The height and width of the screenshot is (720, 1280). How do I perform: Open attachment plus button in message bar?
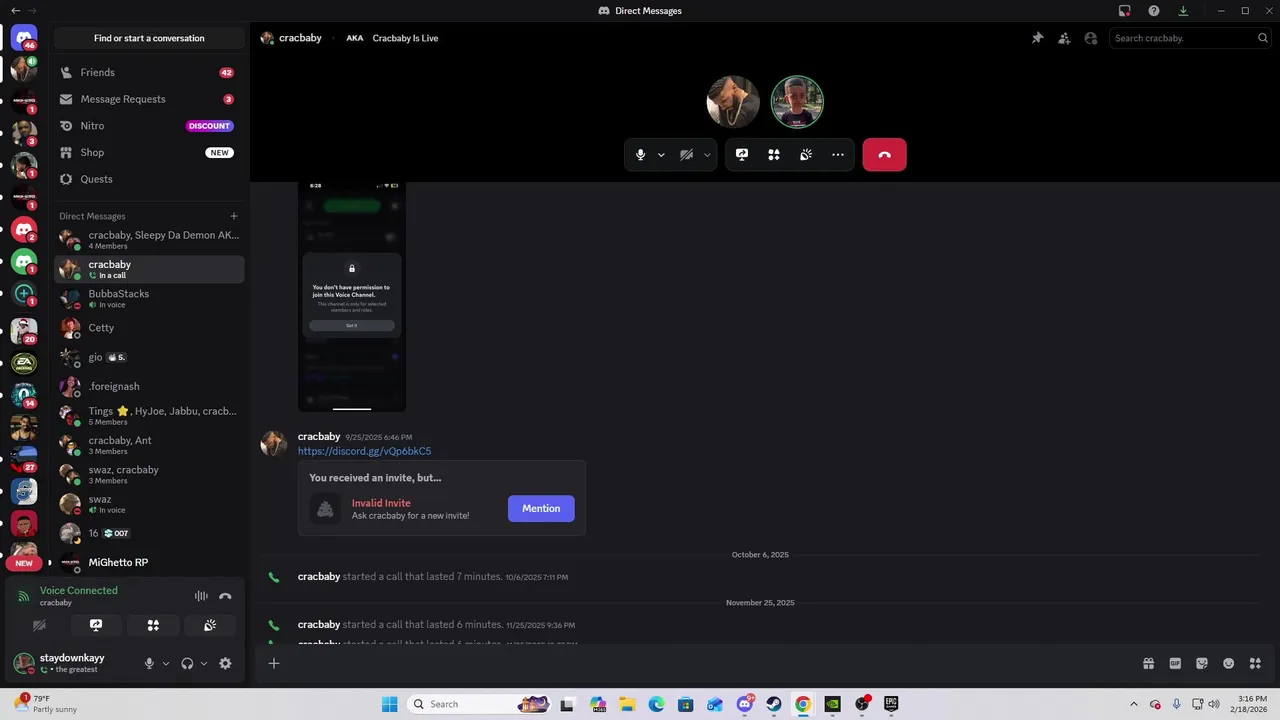pos(274,663)
